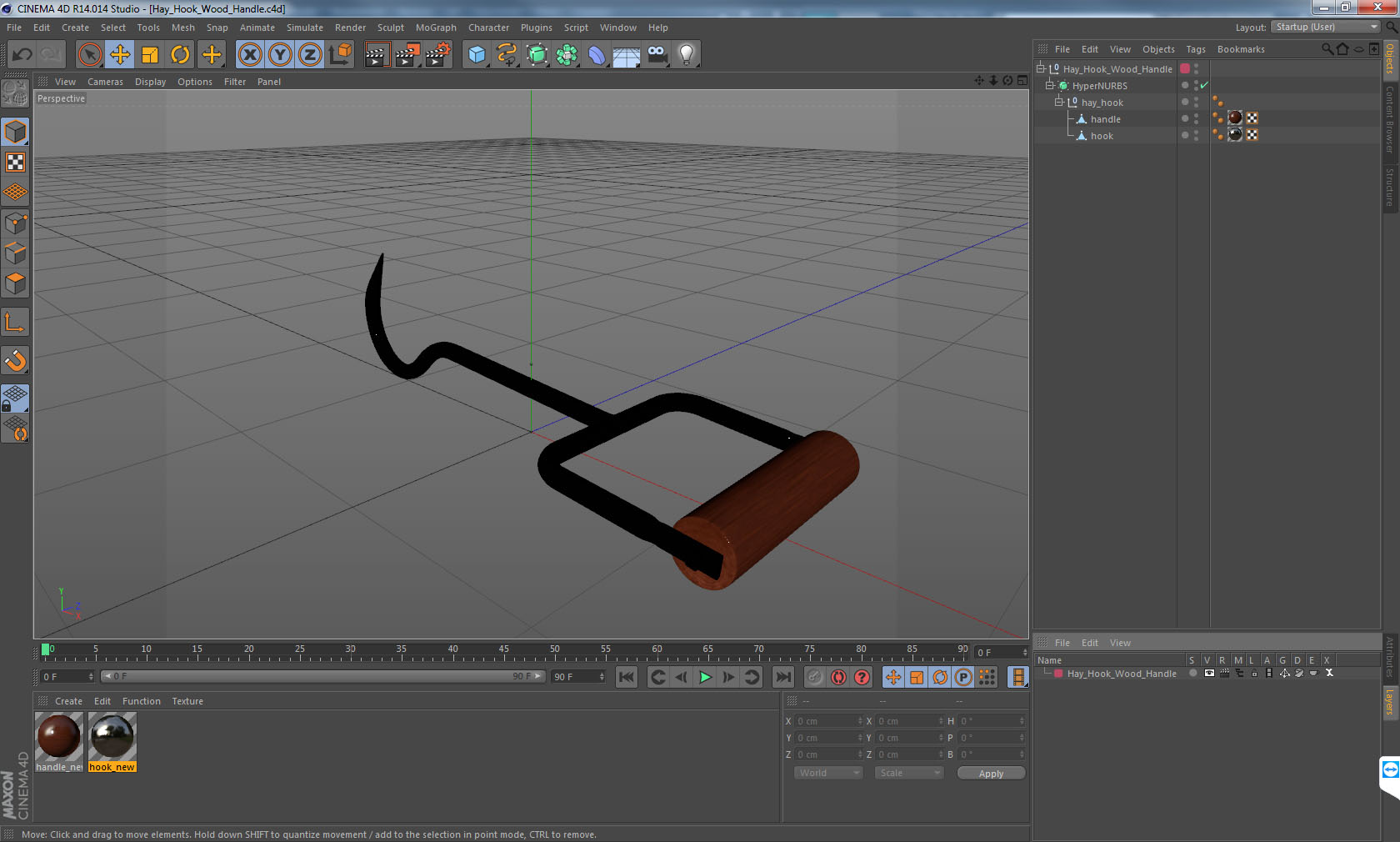Click the Record Active Objects button
Screen dimensions: 1400x842
pos(815,677)
